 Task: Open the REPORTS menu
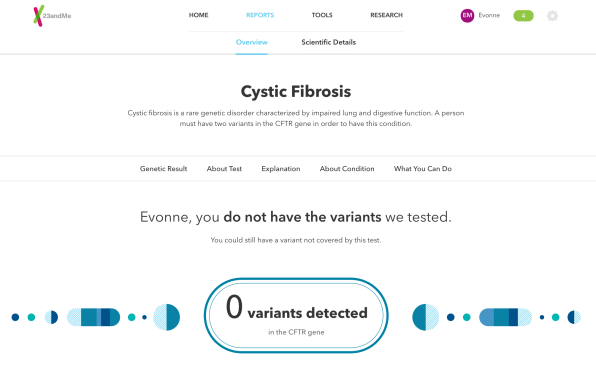point(260,15)
